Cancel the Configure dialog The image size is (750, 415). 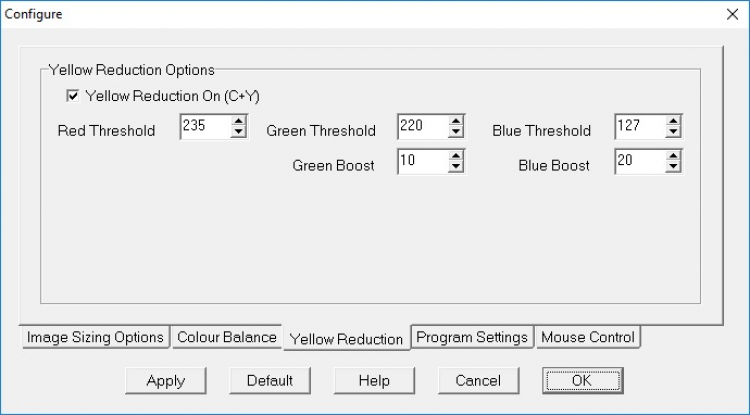(477, 380)
